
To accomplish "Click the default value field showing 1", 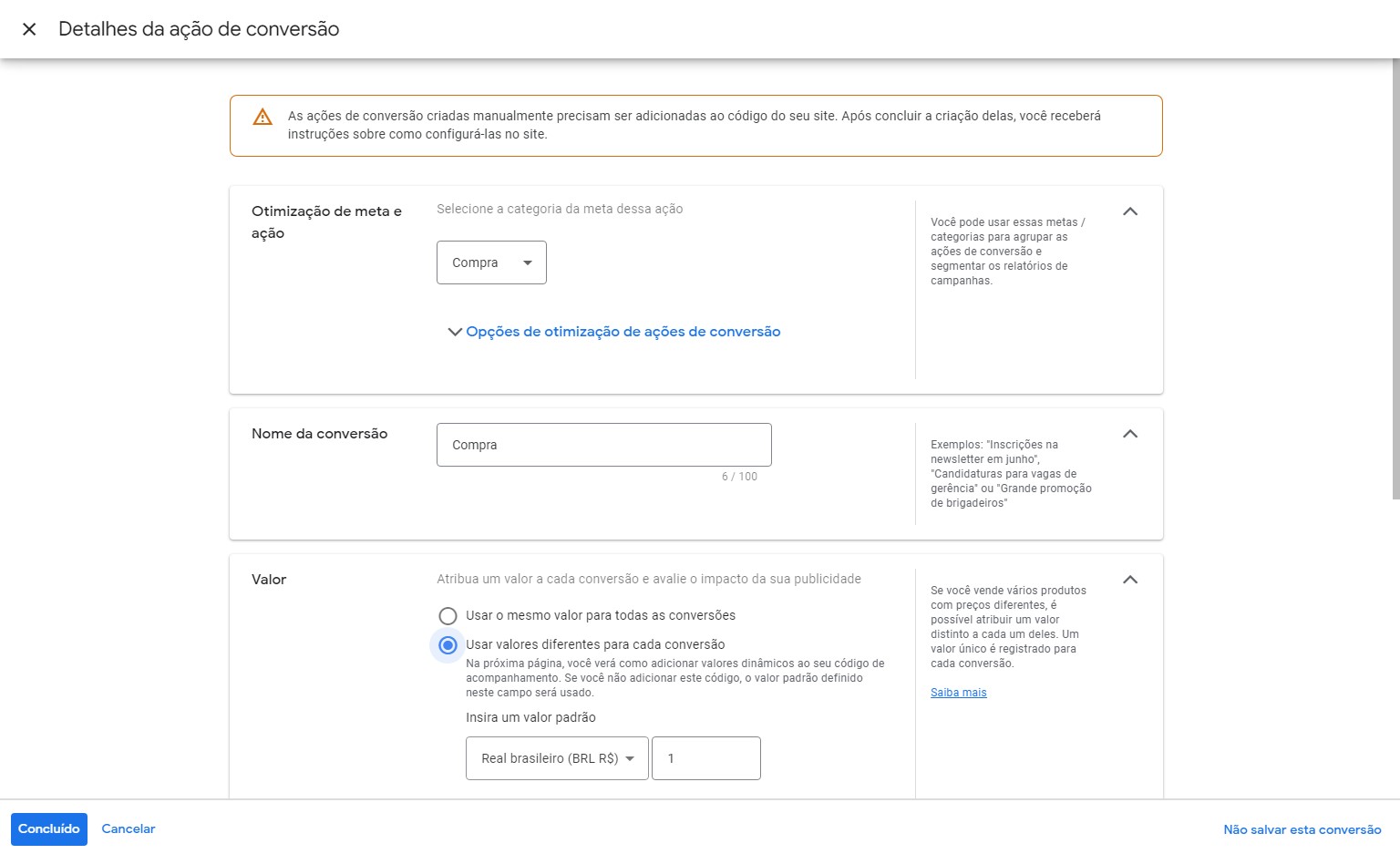I will (x=706, y=758).
